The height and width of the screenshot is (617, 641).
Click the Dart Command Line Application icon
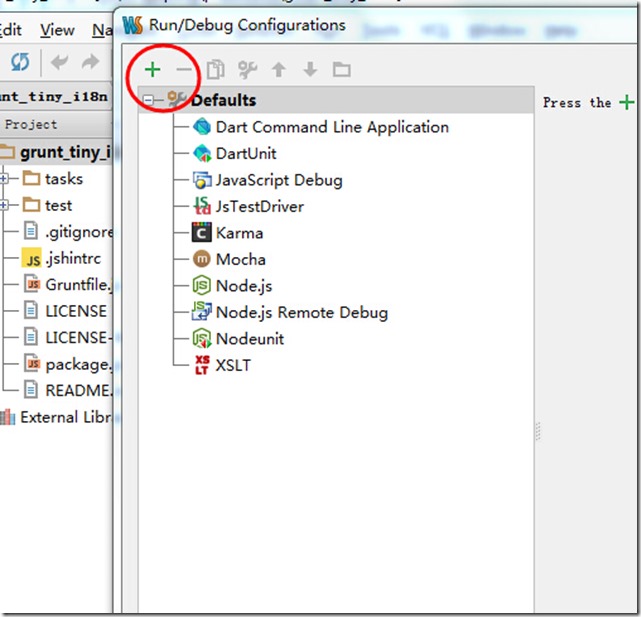[x=202, y=127]
